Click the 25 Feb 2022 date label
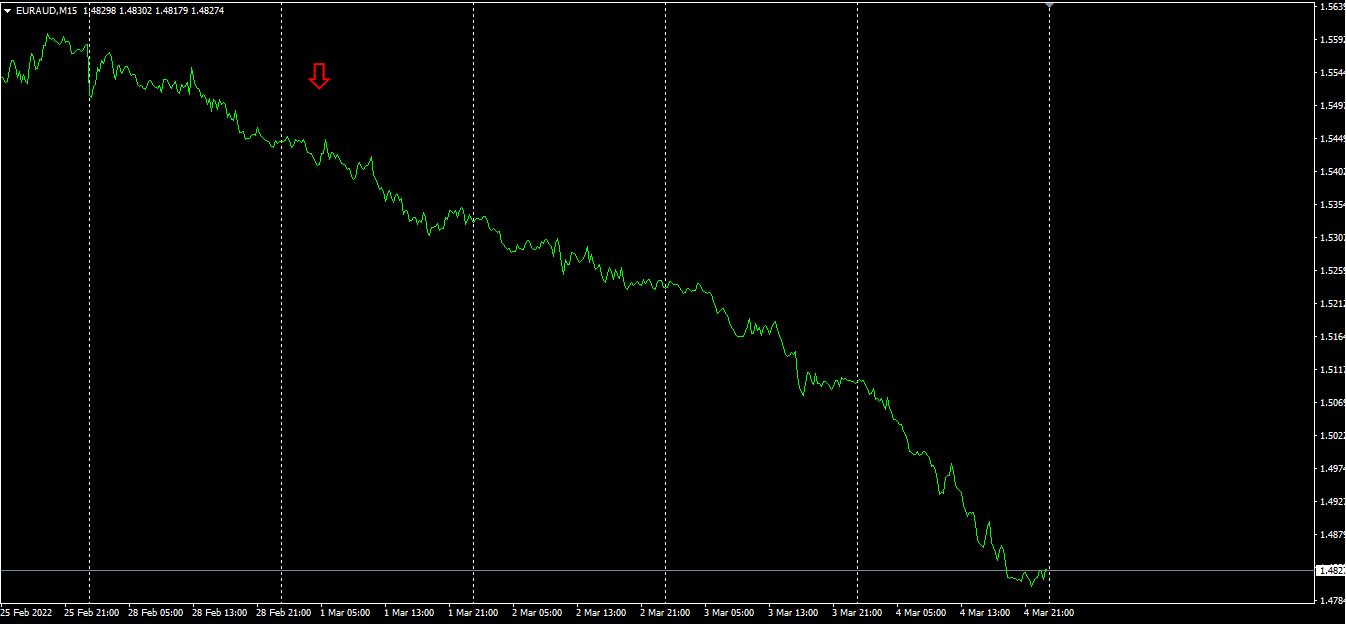1346x624 pixels. 27,612
